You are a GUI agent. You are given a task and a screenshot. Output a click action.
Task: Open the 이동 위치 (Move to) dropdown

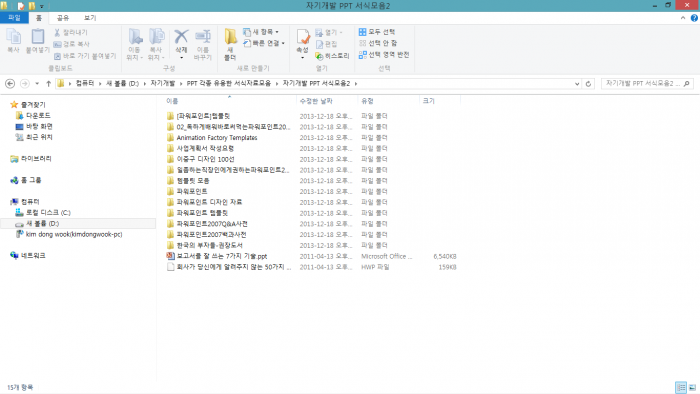click(x=135, y=44)
